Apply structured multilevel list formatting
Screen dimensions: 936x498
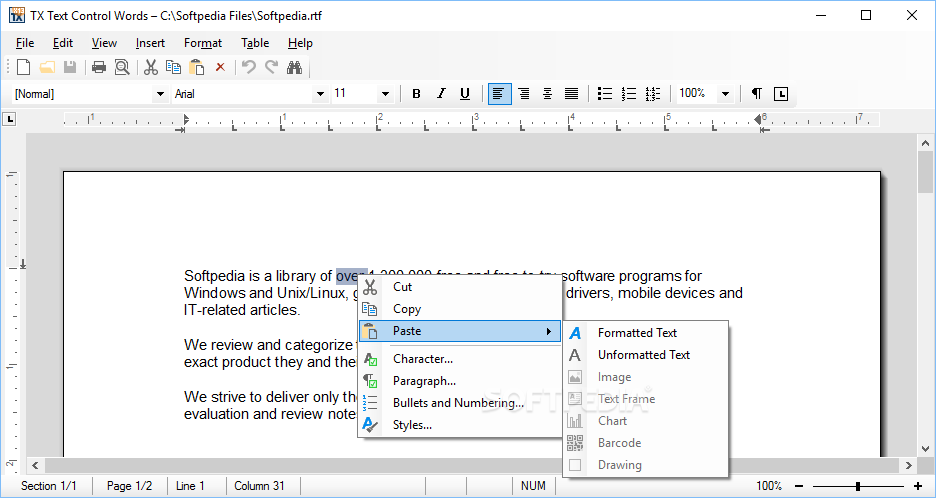(652, 94)
